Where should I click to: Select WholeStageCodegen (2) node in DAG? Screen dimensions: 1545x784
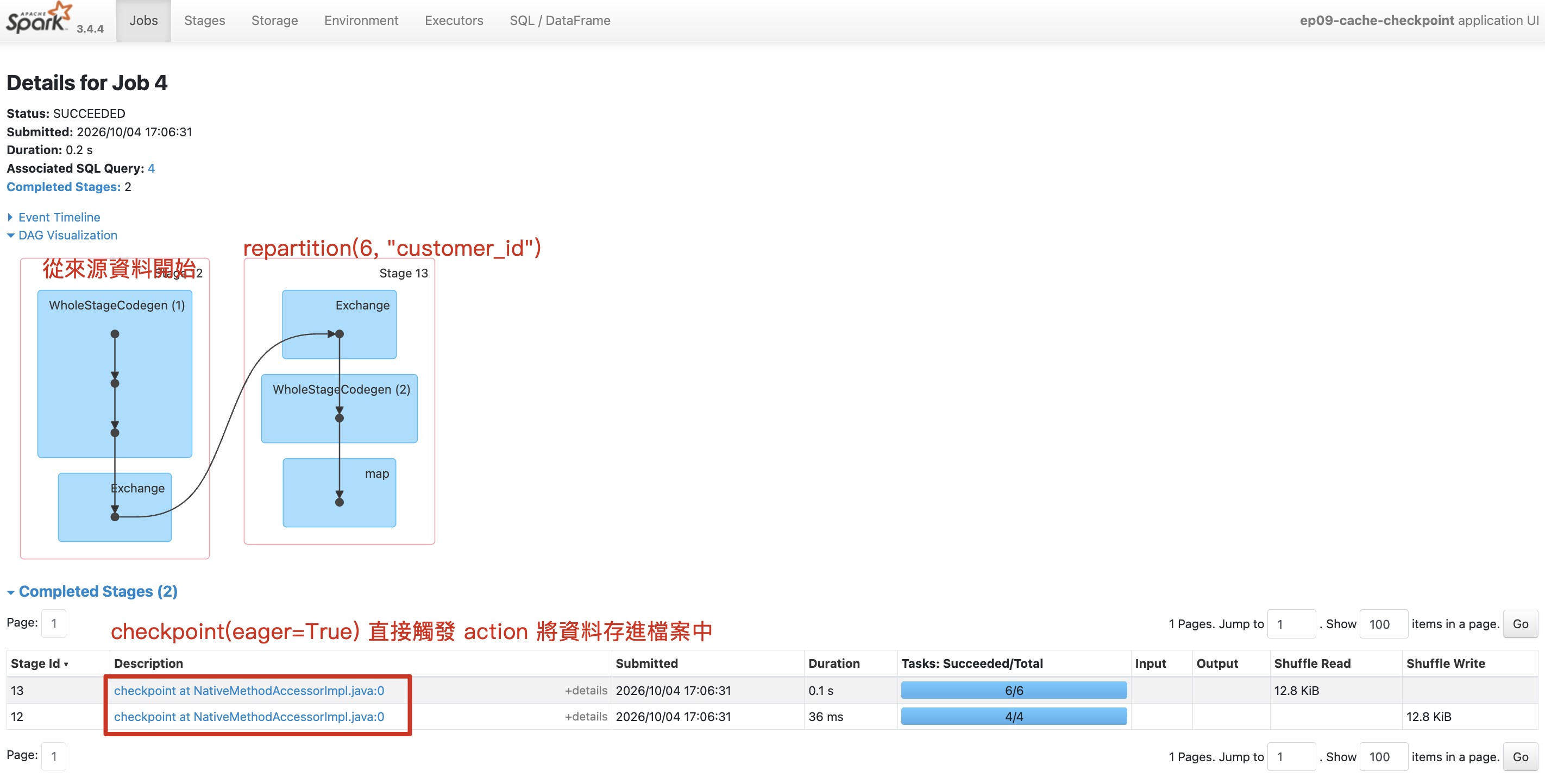click(340, 409)
